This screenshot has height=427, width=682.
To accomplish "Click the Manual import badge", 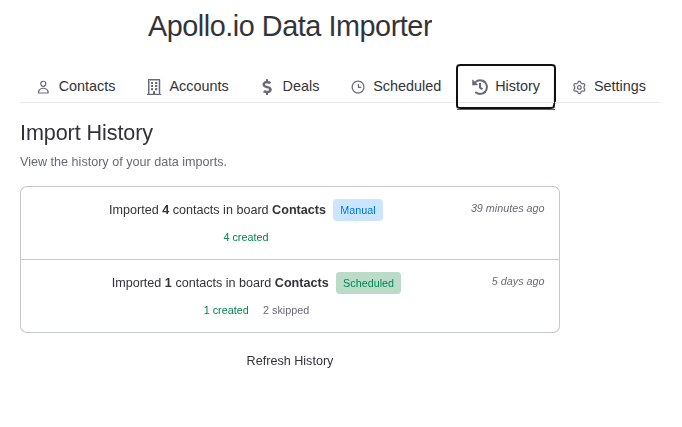I will coord(358,210).
